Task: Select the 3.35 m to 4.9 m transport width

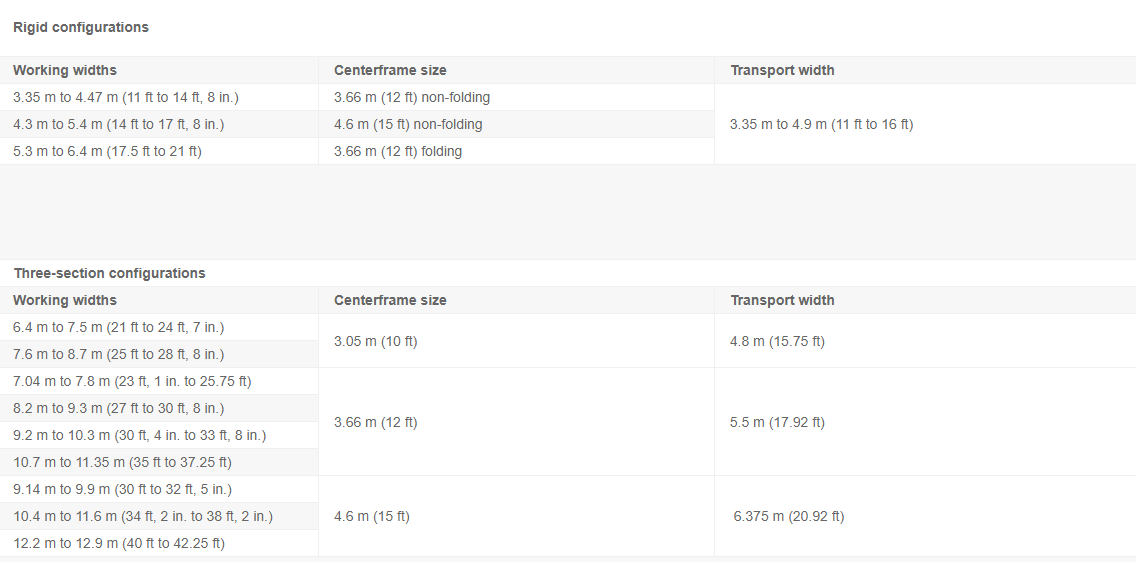Action: tap(821, 125)
